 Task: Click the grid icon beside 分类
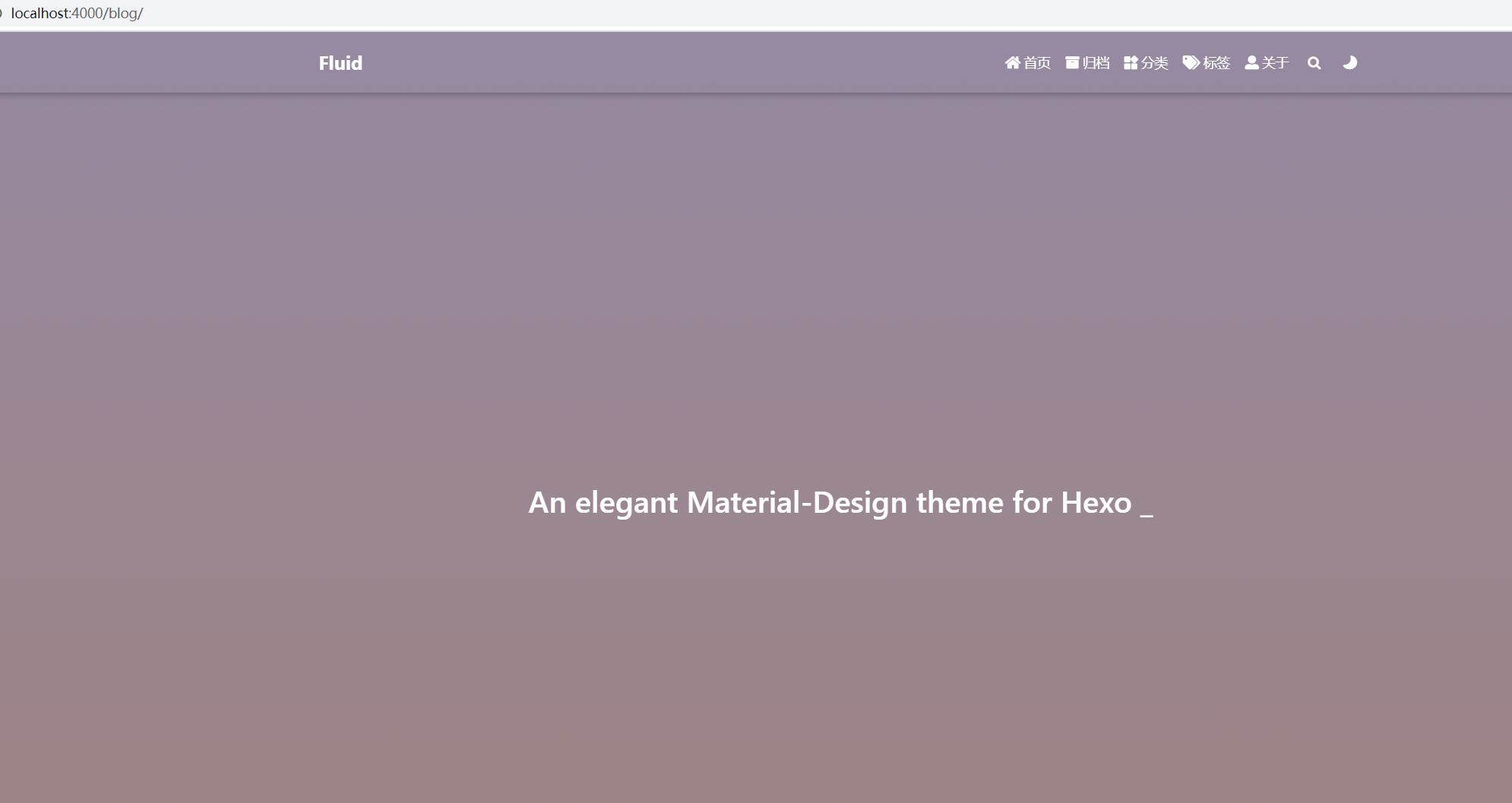click(x=1131, y=63)
